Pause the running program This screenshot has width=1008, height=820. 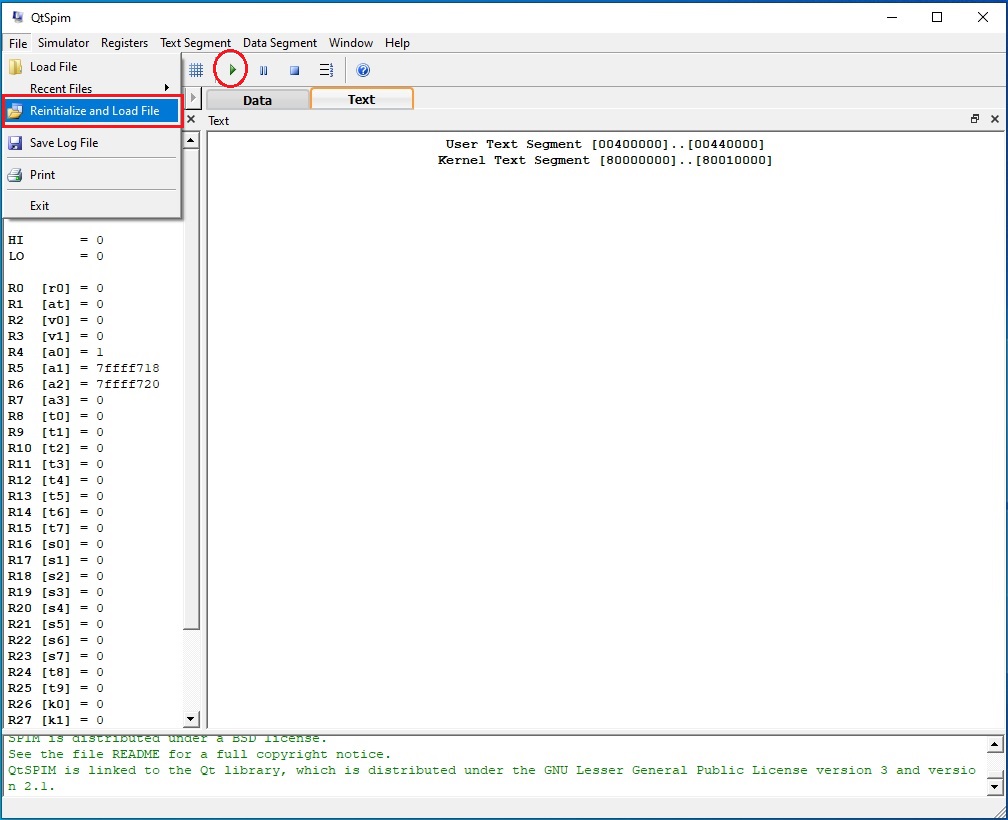point(264,71)
